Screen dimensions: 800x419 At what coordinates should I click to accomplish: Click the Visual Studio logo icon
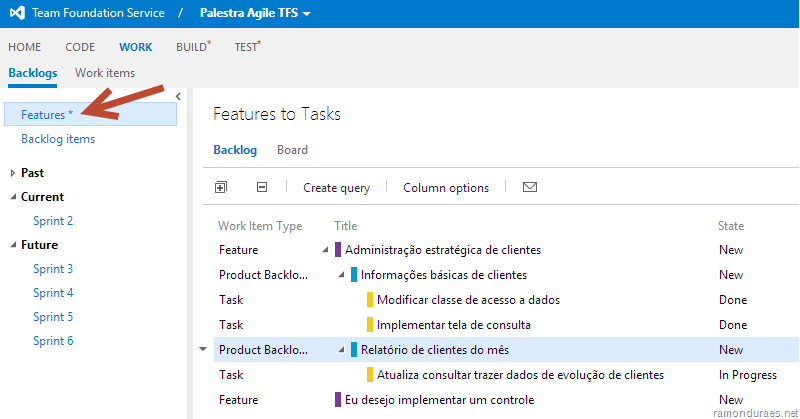[x=17, y=13]
